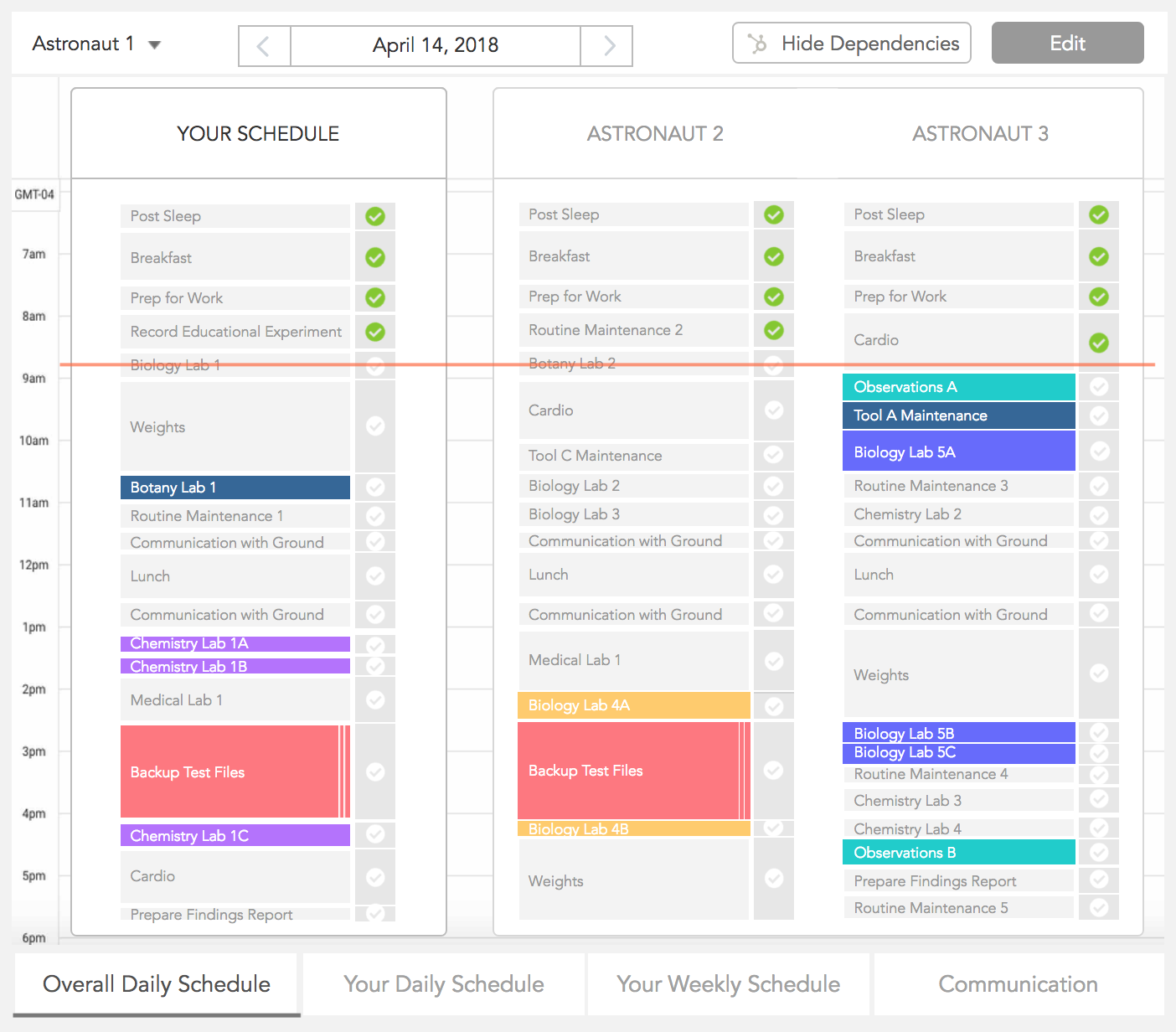Toggle Astronaut 2 Post Sleep check
Screen dimensions: 1176x1032
click(774, 214)
